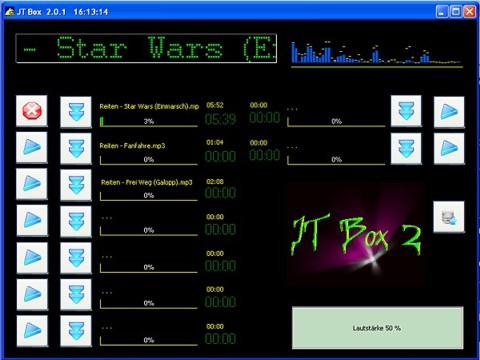Click the scrolling Star Wars title display
This screenshot has height=360, width=480.
click(146, 48)
